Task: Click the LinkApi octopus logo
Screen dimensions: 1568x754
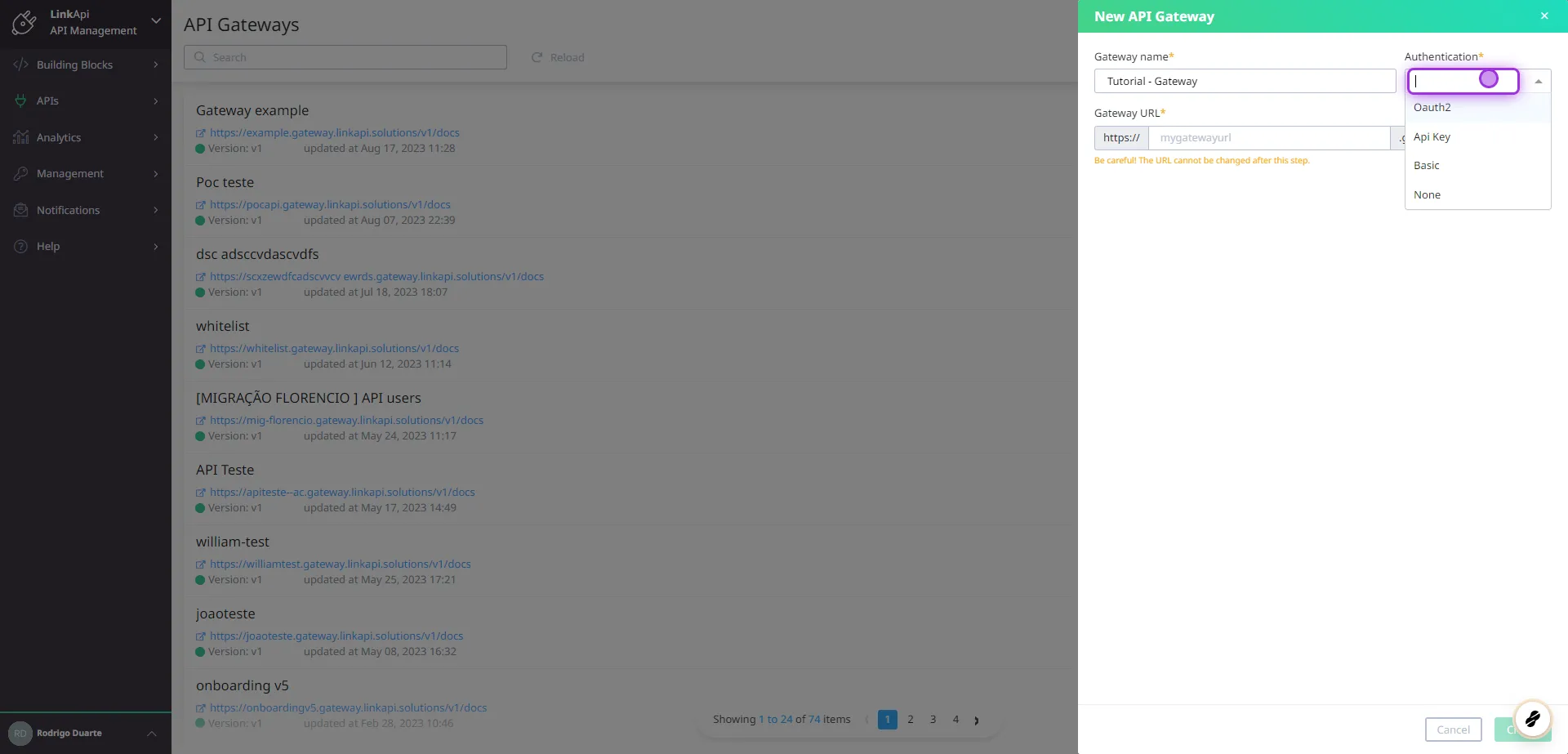Action: 24,22
